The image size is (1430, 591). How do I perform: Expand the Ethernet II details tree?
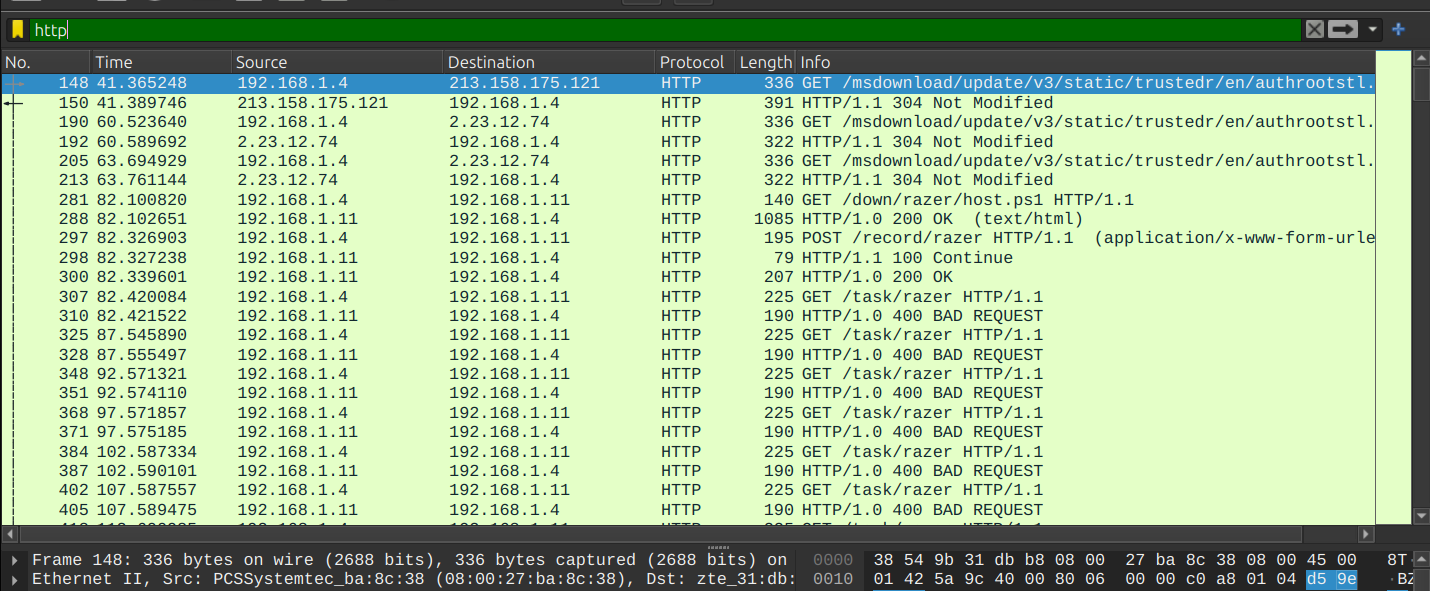(x=13, y=579)
